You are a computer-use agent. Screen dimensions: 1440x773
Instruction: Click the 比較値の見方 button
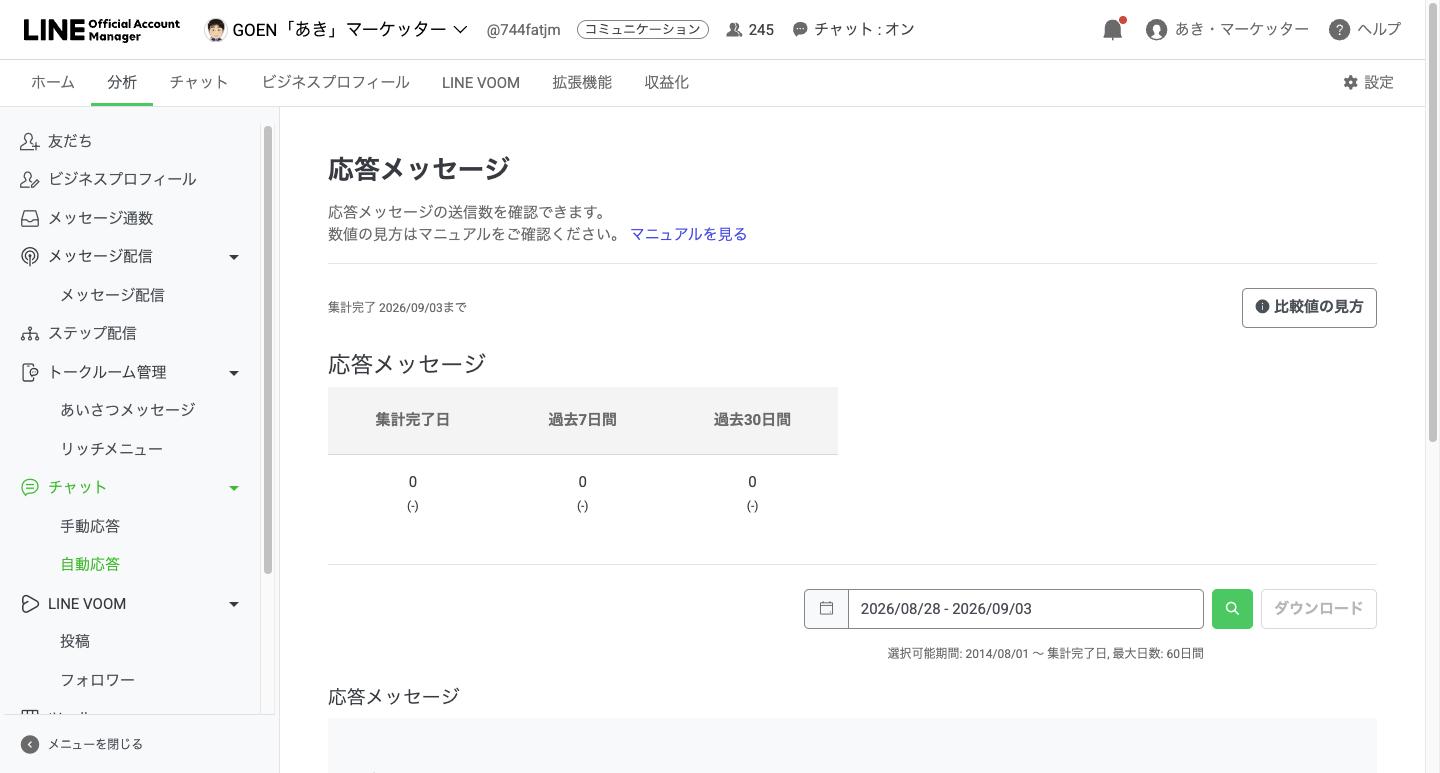[1309, 308]
